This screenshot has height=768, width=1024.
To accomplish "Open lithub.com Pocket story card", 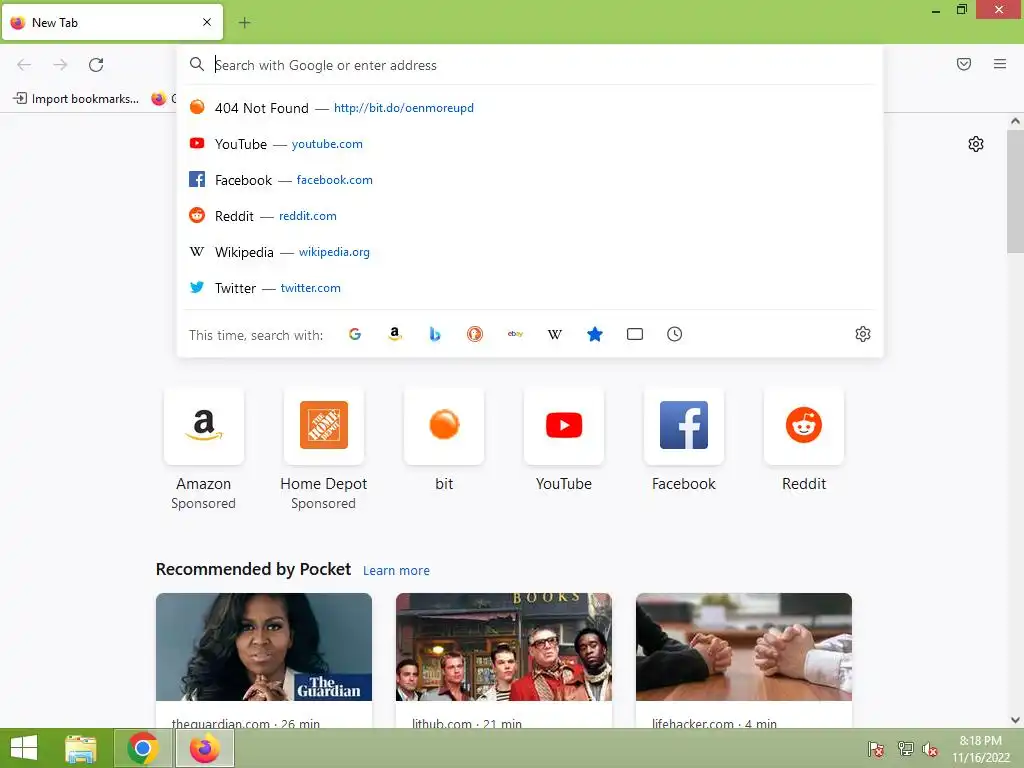I will (504, 660).
